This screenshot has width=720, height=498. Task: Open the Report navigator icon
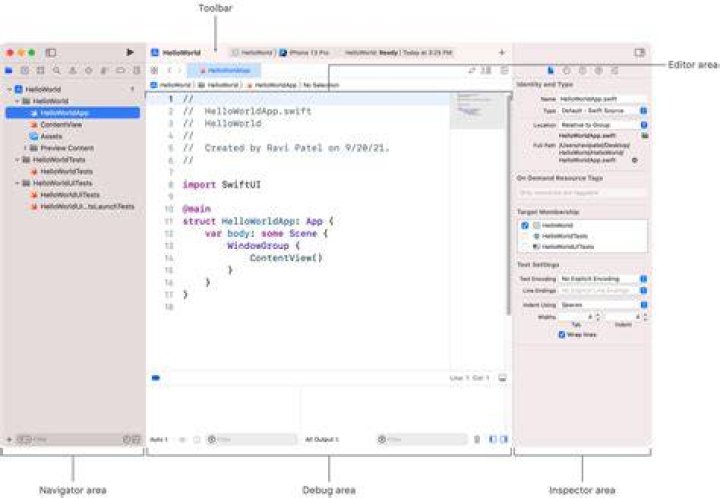point(136,70)
